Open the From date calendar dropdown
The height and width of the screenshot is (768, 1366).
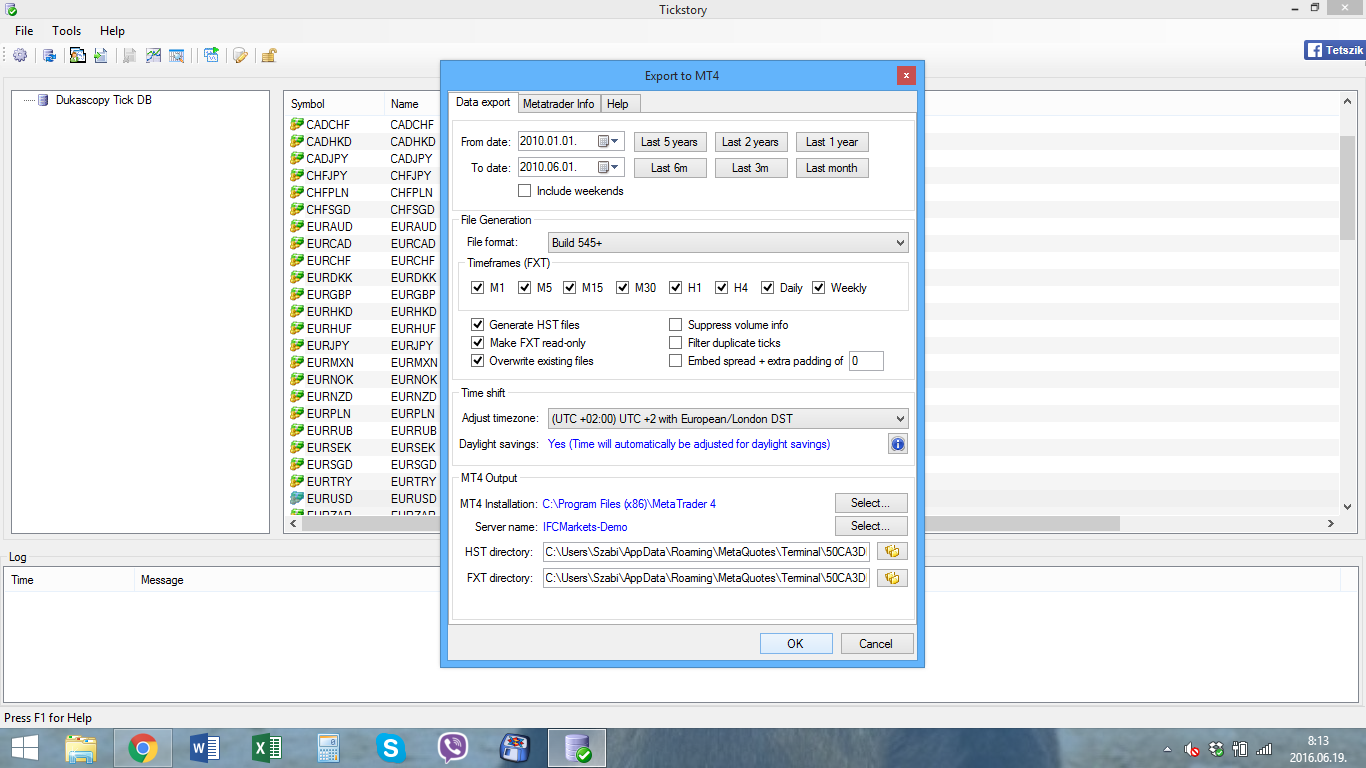coord(609,142)
